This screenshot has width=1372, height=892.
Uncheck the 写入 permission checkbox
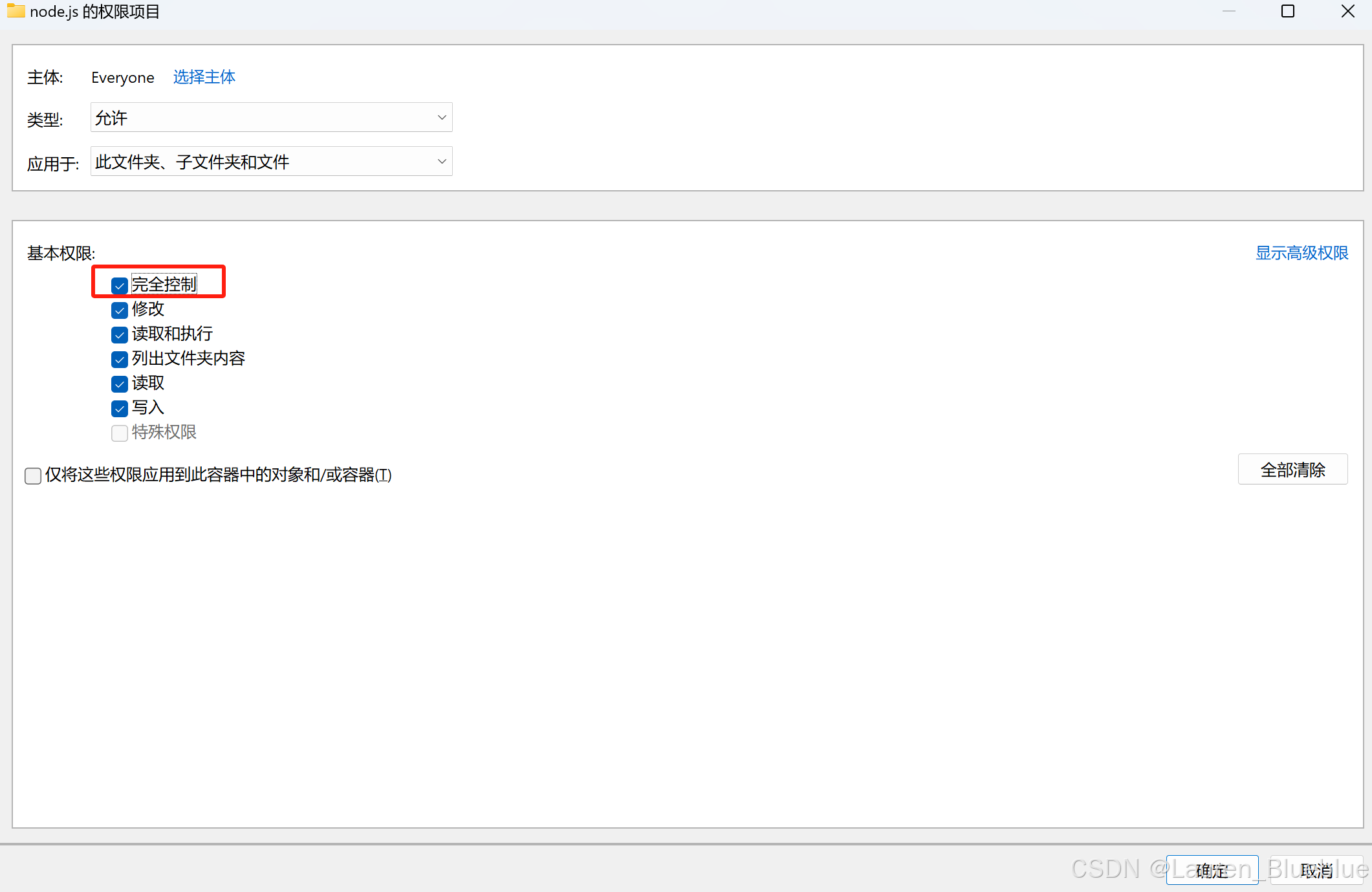point(120,408)
